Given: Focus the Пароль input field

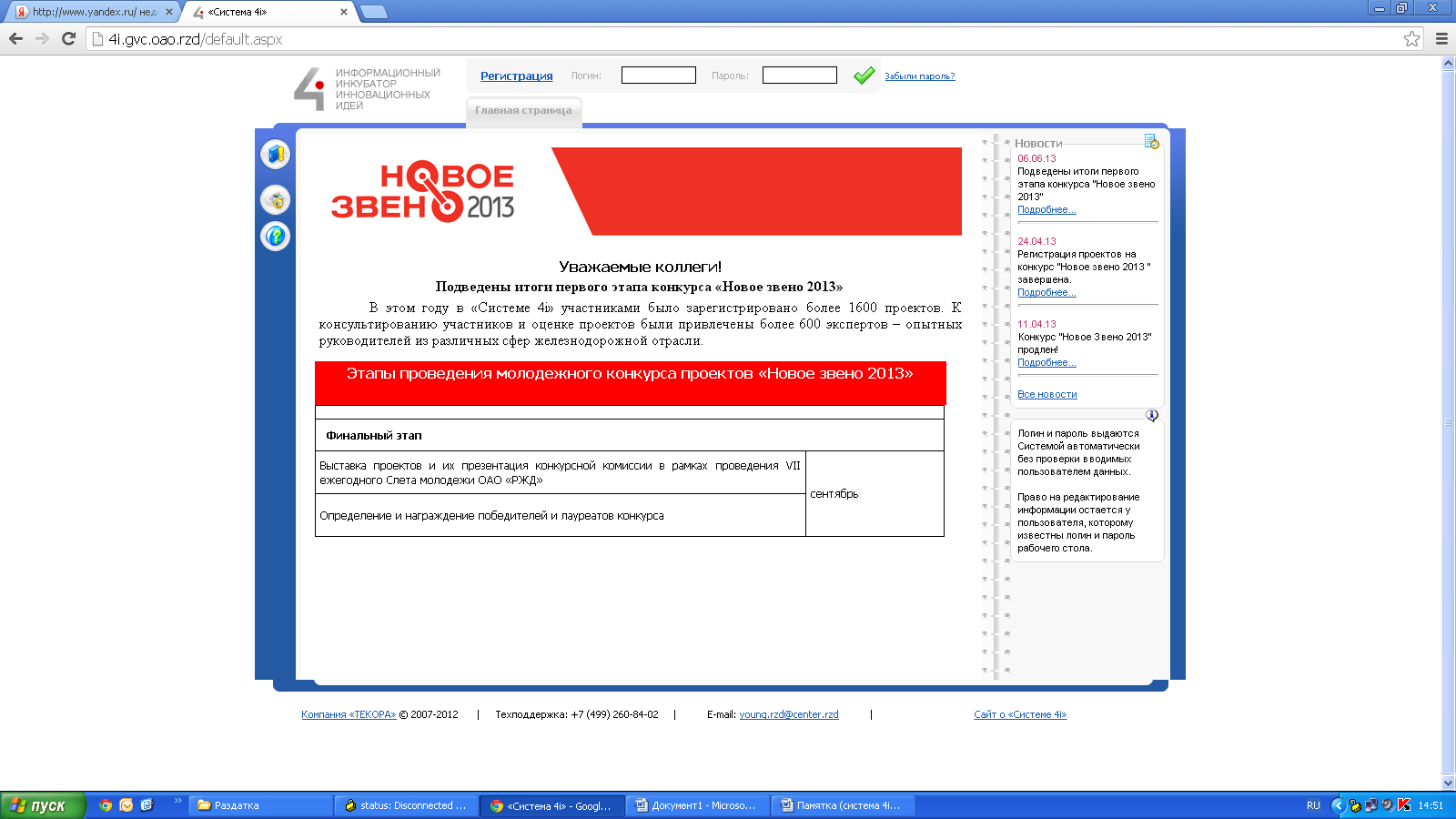Looking at the screenshot, I should [800, 76].
